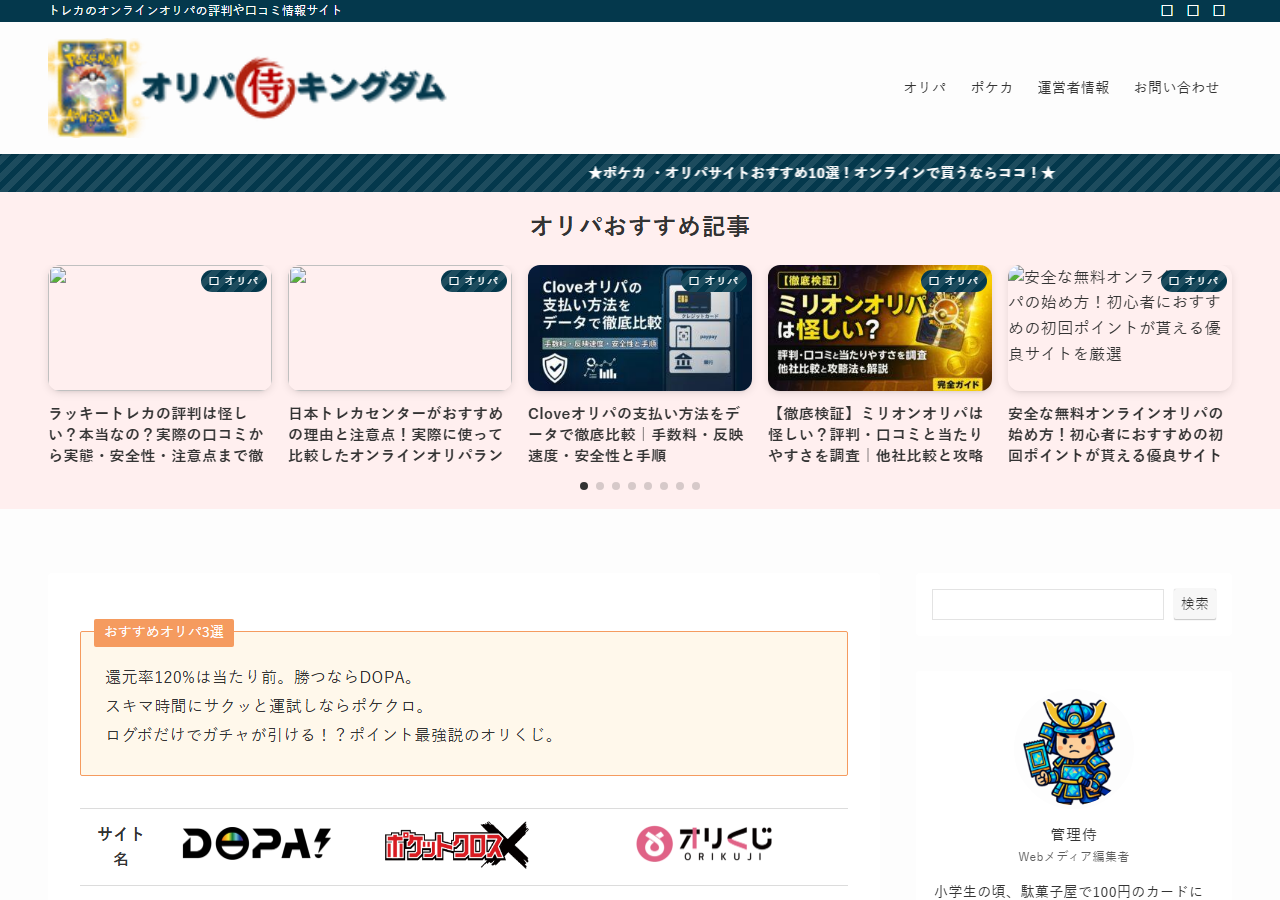The image size is (1280, 900).
Task: Click オリパ tag on Cloveオリパ card
Action: pos(714,281)
